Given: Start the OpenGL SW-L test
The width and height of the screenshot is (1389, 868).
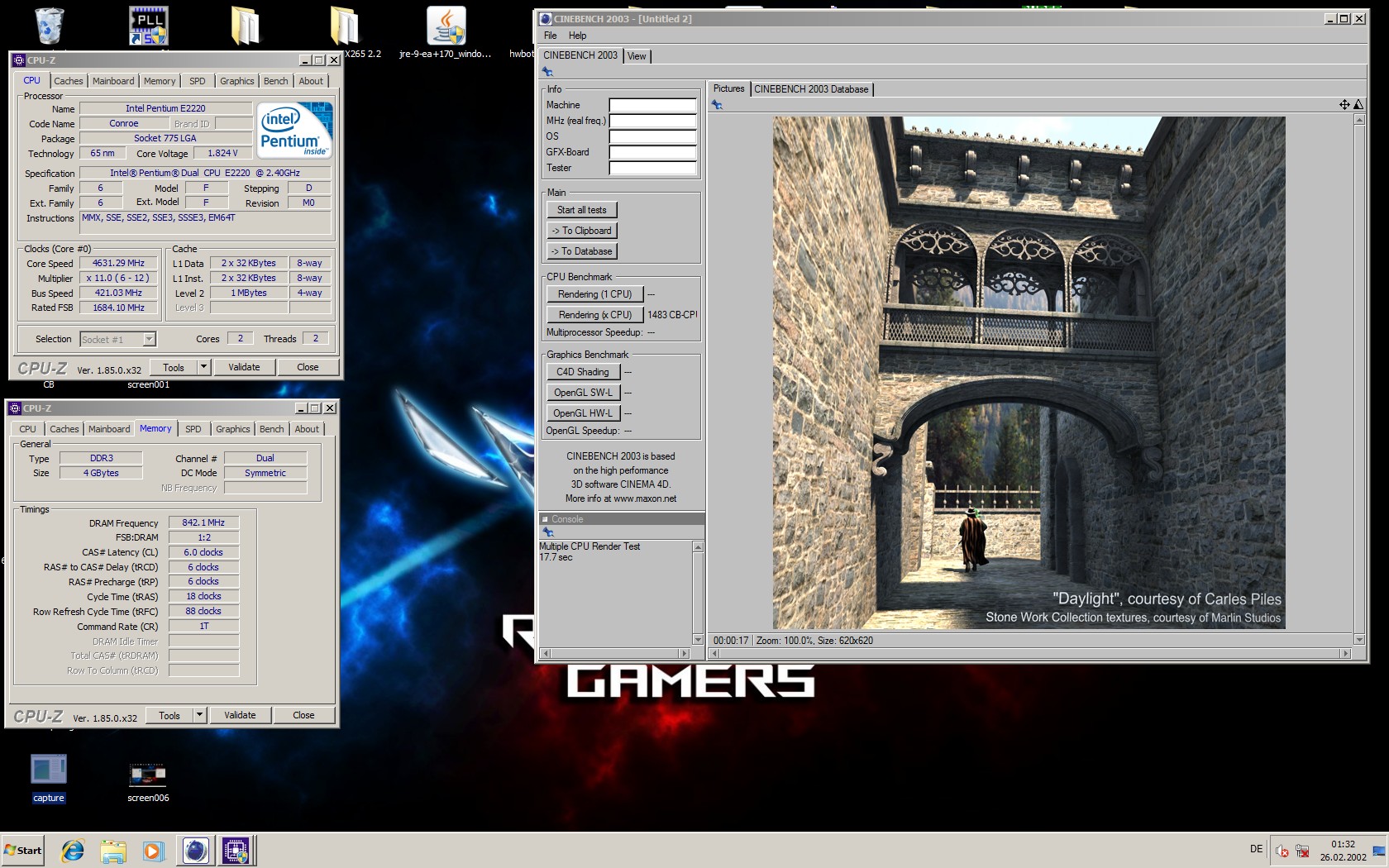Looking at the screenshot, I should (x=583, y=393).
